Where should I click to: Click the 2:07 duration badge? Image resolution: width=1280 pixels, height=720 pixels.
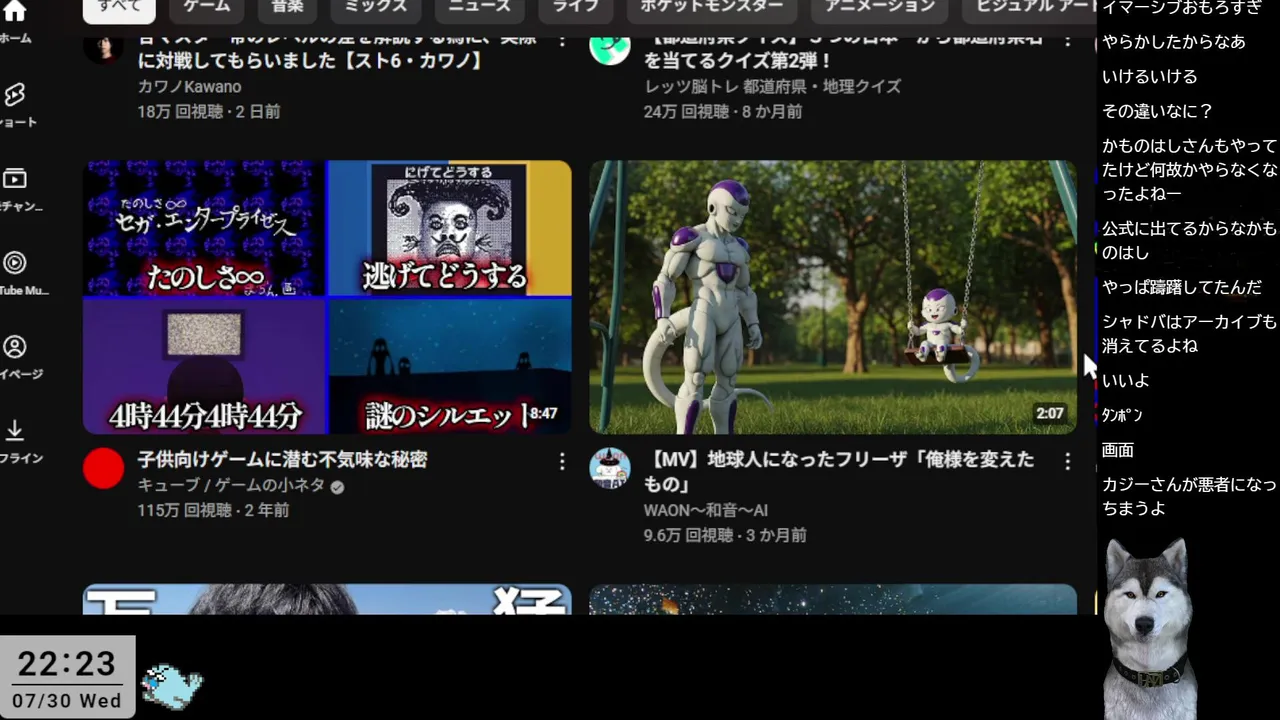pos(1050,414)
